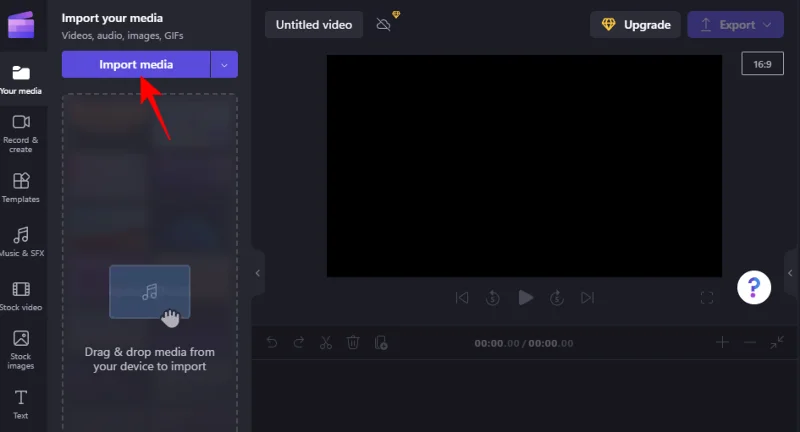800x432 pixels.
Task: Enter fullscreen preview mode
Action: 707,297
